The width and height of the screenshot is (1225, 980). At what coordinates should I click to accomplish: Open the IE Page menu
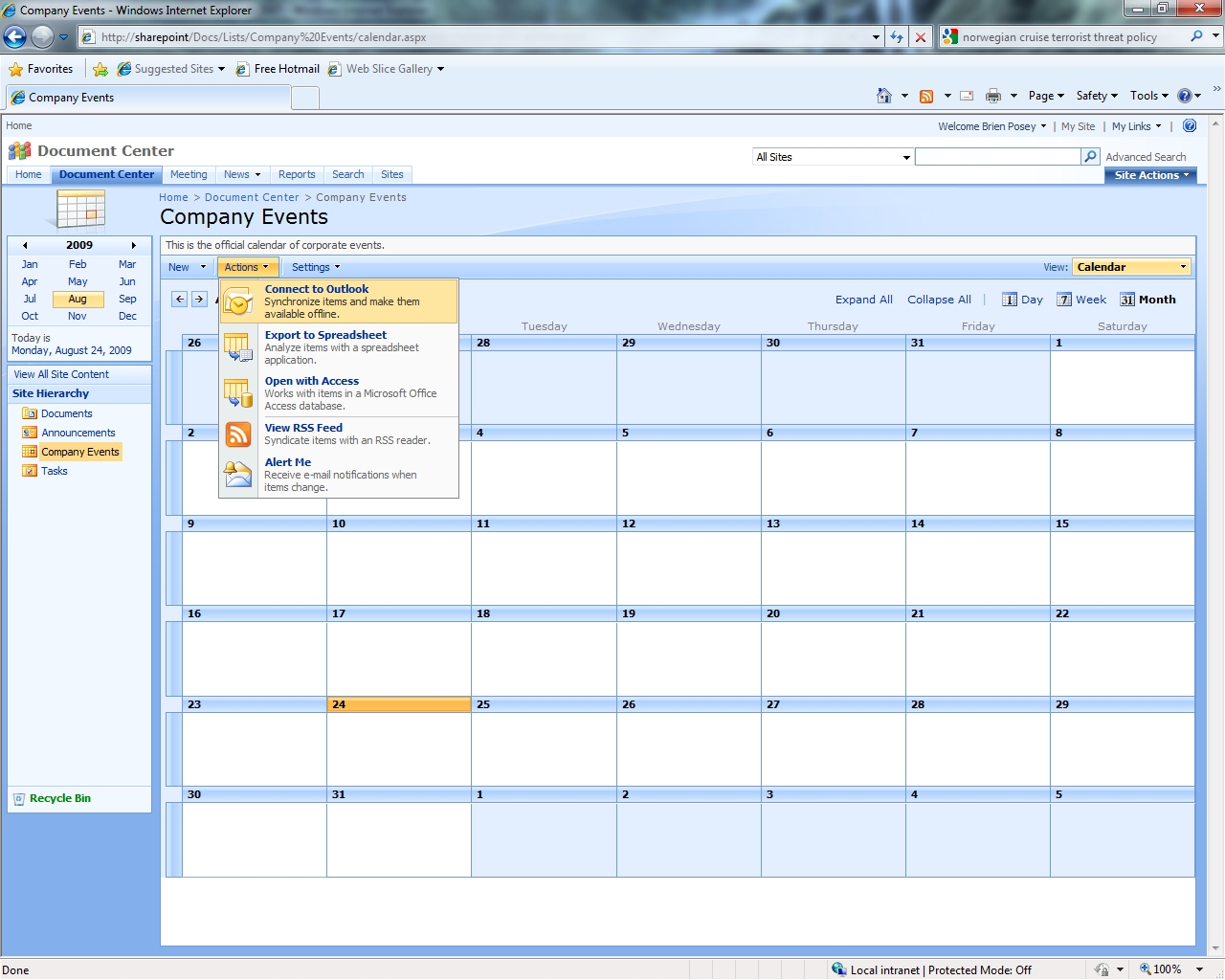1046,96
